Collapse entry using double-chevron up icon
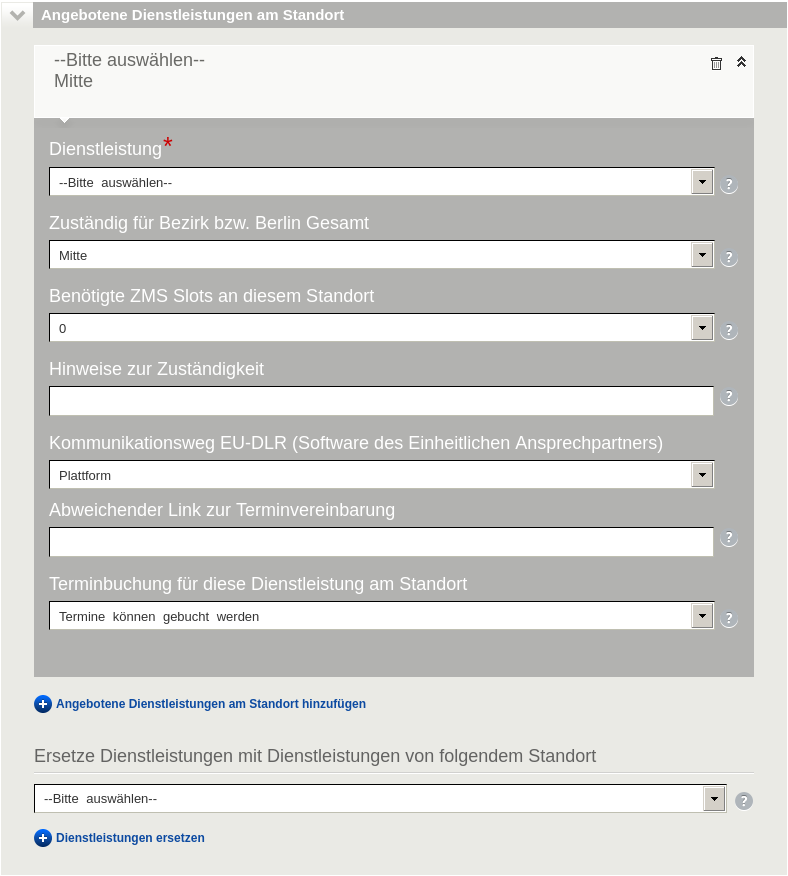Screen dimensions: 788x876 741,62
